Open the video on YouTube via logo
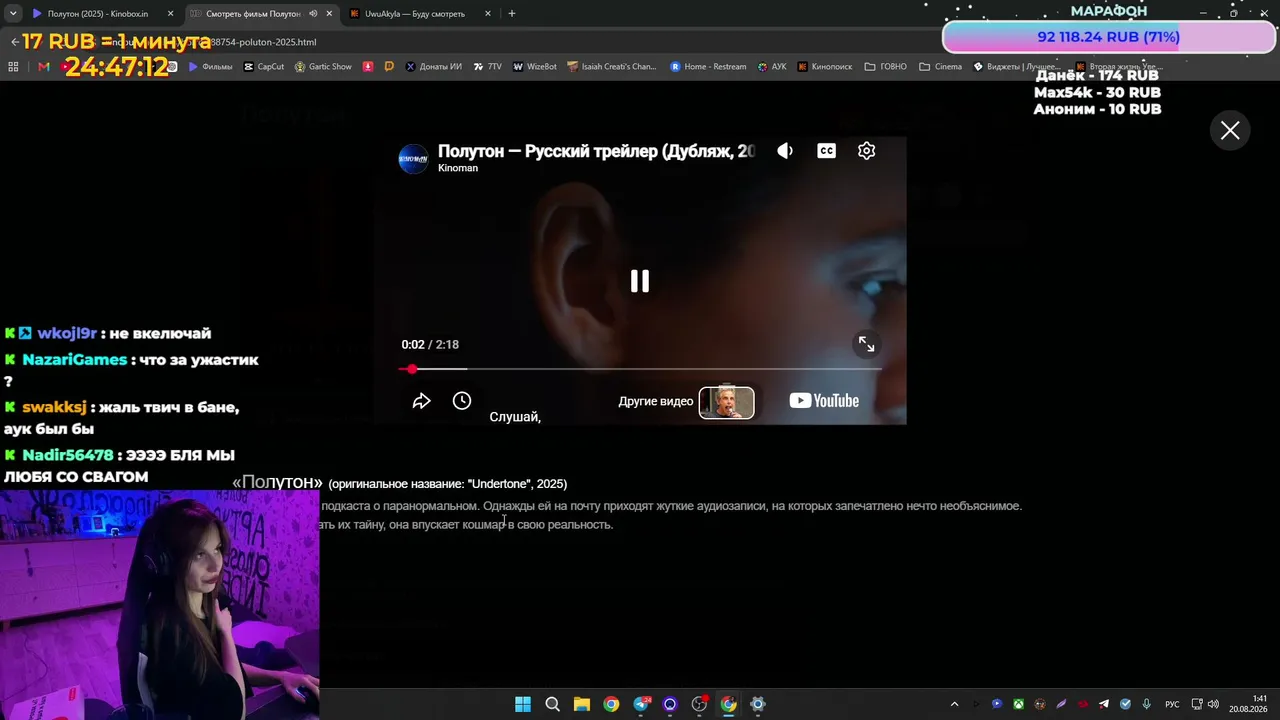This screenshot has height=720, width=1280. [x=824, y=401]
